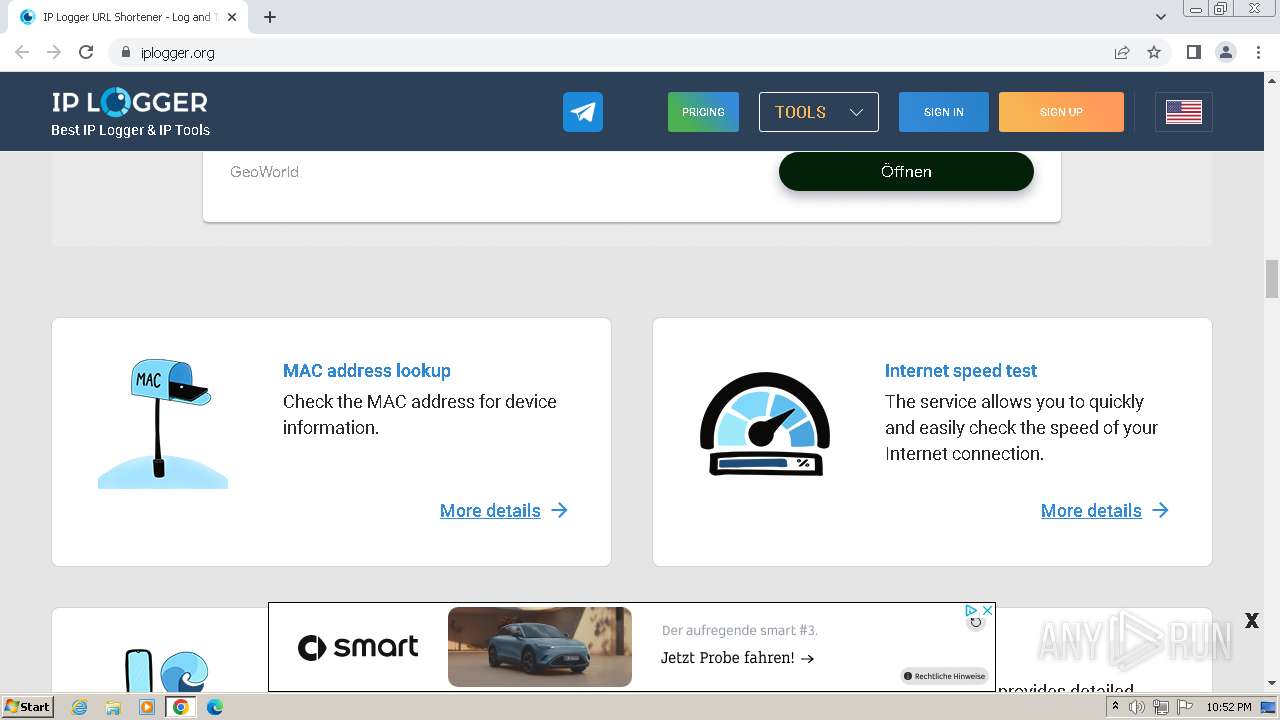Expand the TOOLS dropdown menu
This screenshot has height=720, width=1280.
[x=819, y=112]
